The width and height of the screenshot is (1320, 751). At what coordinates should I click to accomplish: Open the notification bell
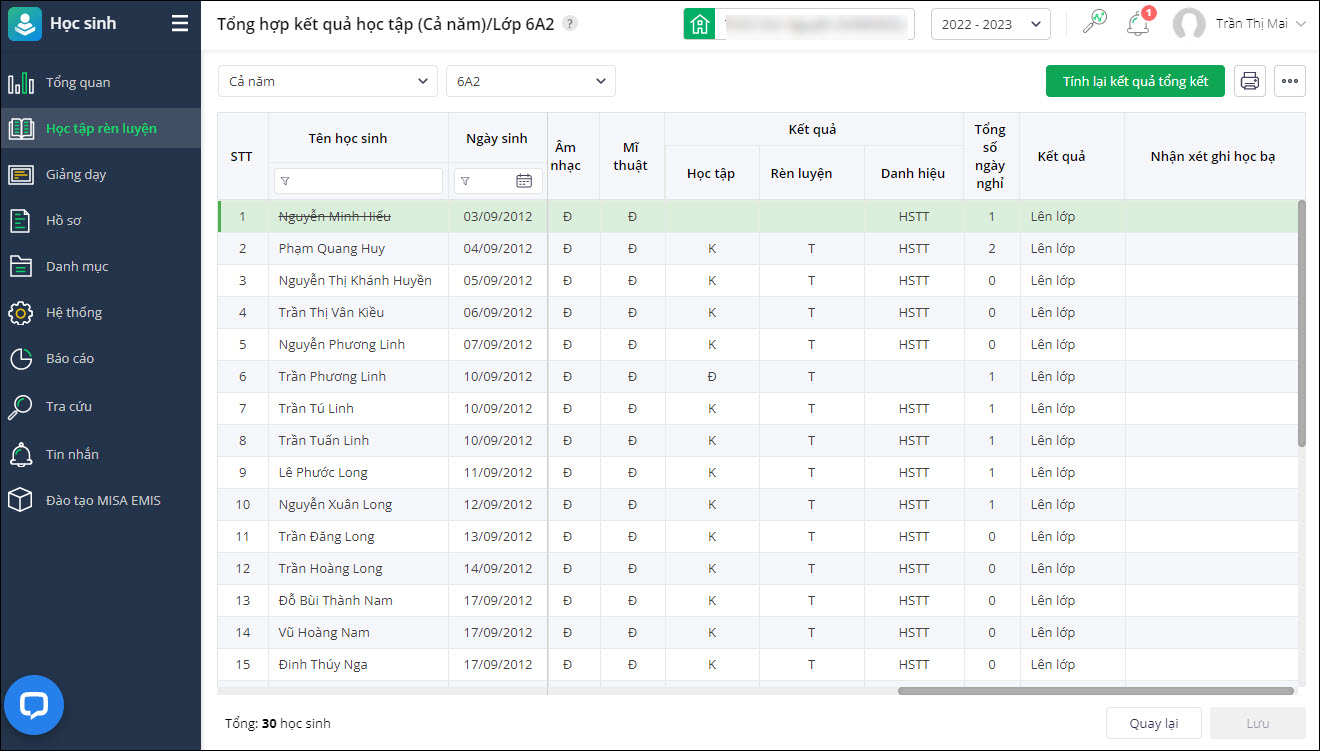(x=1138, y=24)
